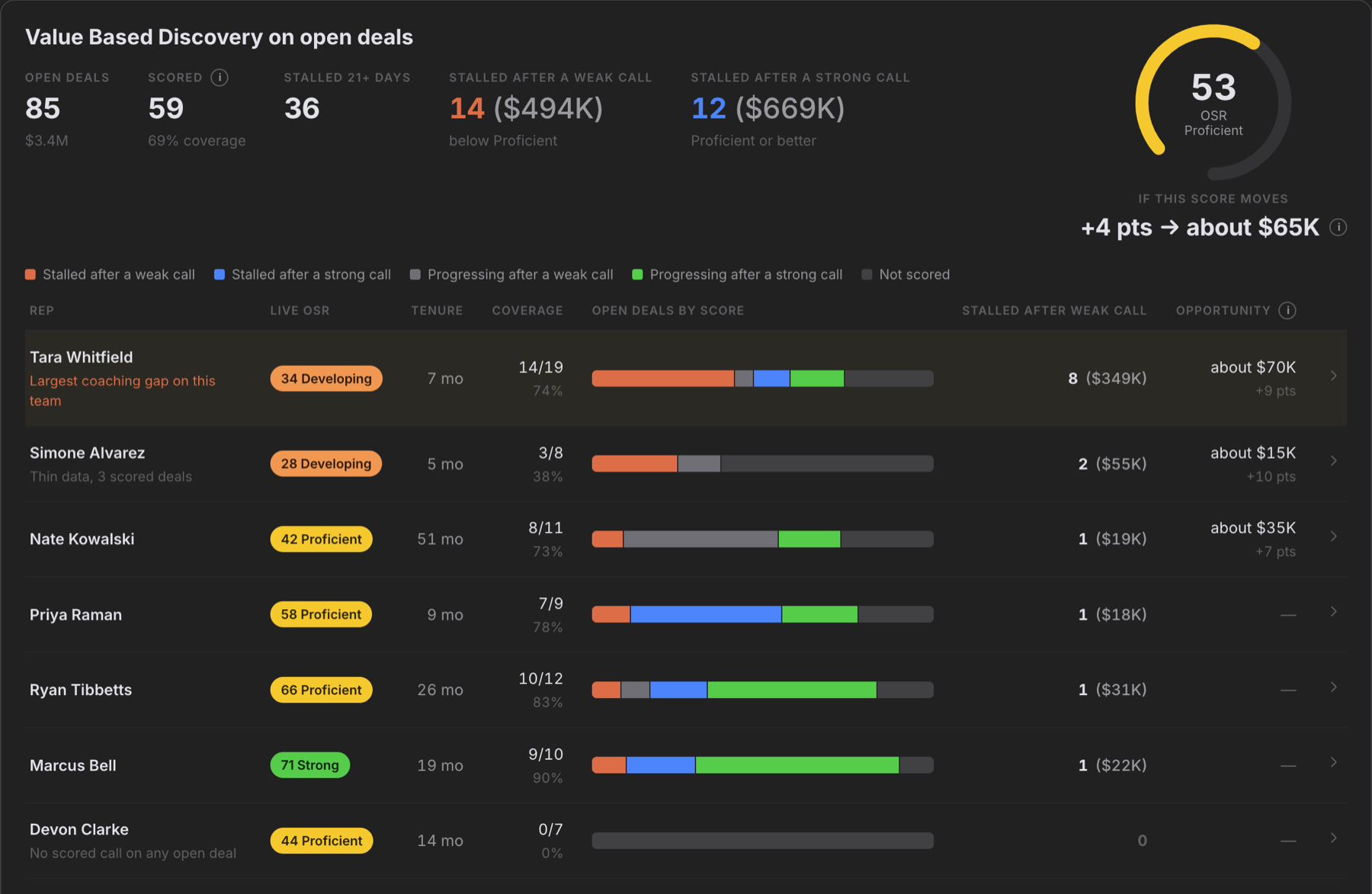Click the 'Thin data, 3 scored deals' note
This screenshot has width=1372, height=894.
111,476
